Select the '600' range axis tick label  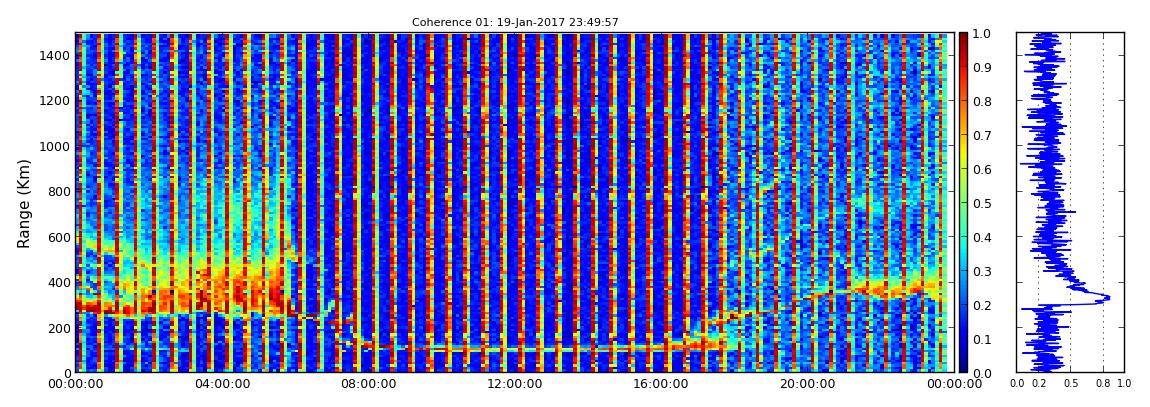point(59,237)
